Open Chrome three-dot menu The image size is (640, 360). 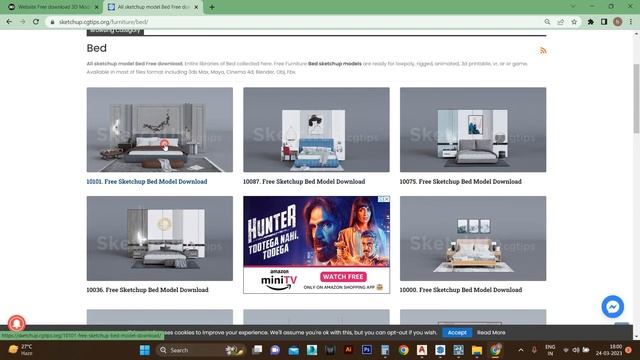tap(631, 22)
